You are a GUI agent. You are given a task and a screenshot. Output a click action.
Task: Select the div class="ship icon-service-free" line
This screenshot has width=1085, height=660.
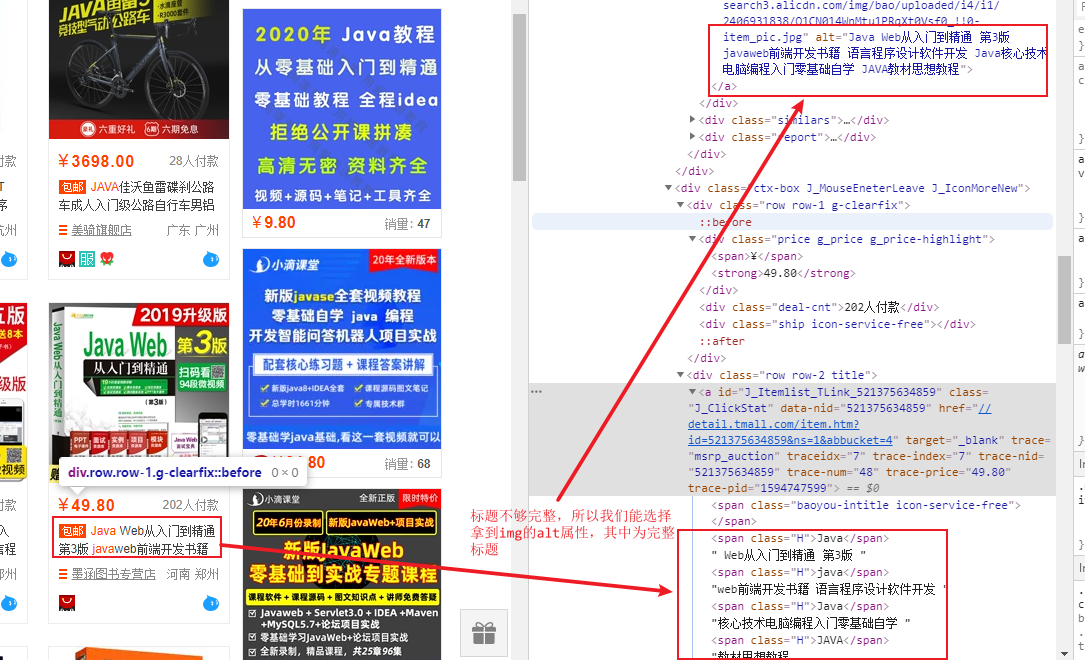(837, 324)
